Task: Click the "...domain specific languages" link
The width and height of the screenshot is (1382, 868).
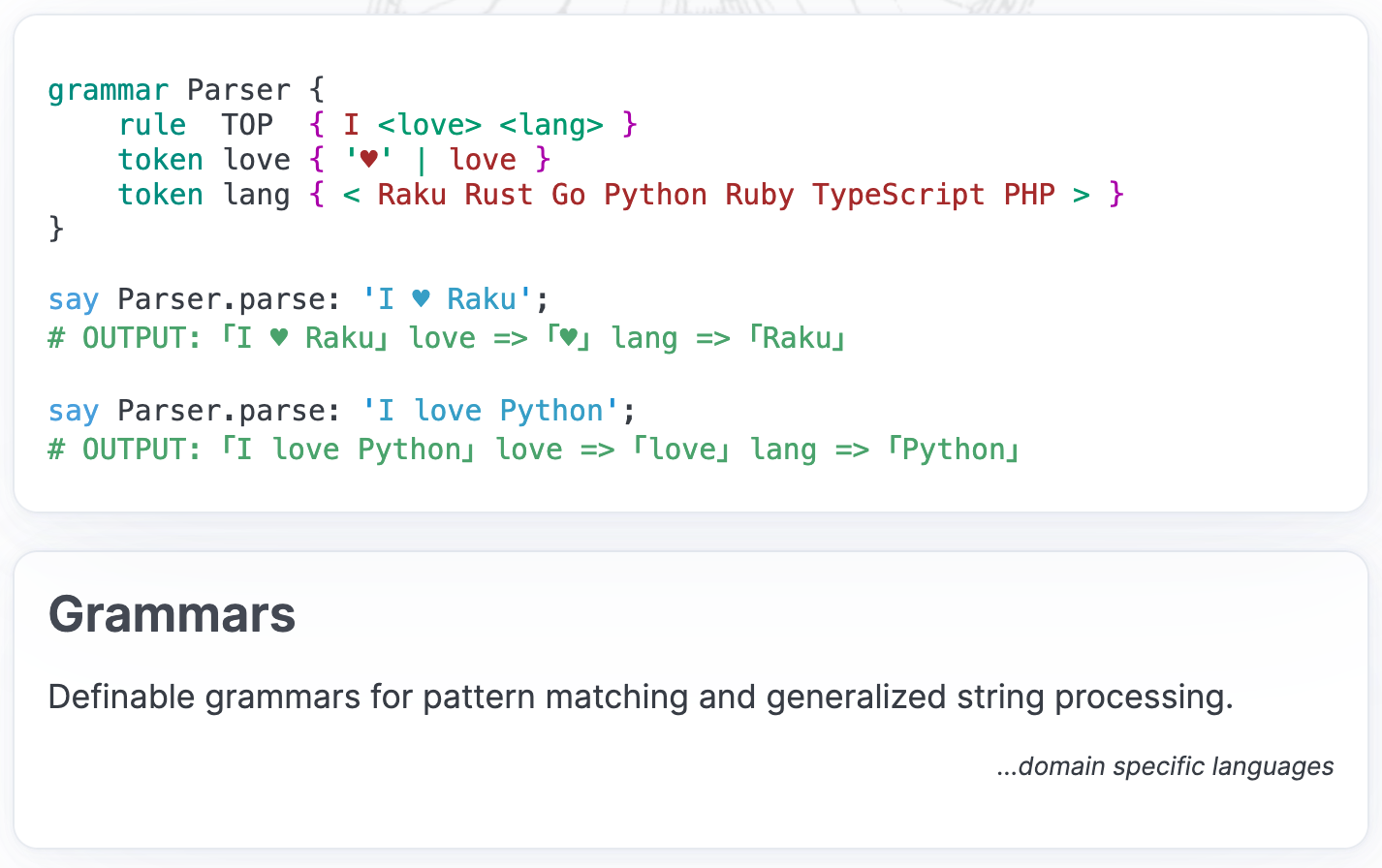Action: pyautogui.click(x=1165, y=766)
